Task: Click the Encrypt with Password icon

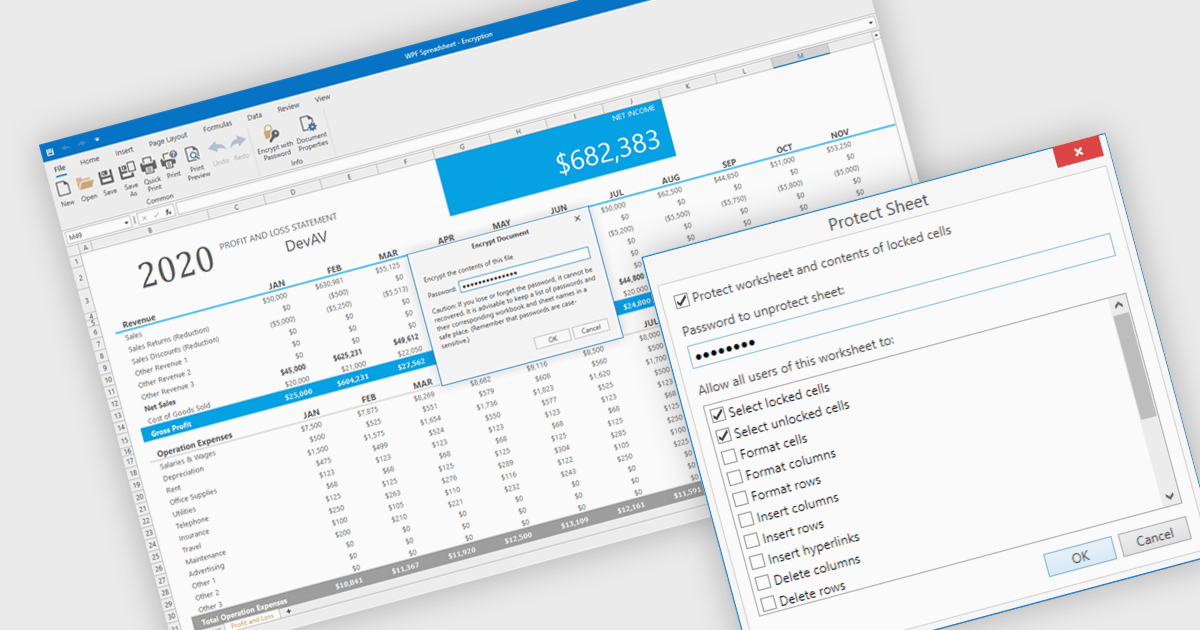Action: (270, 133)
